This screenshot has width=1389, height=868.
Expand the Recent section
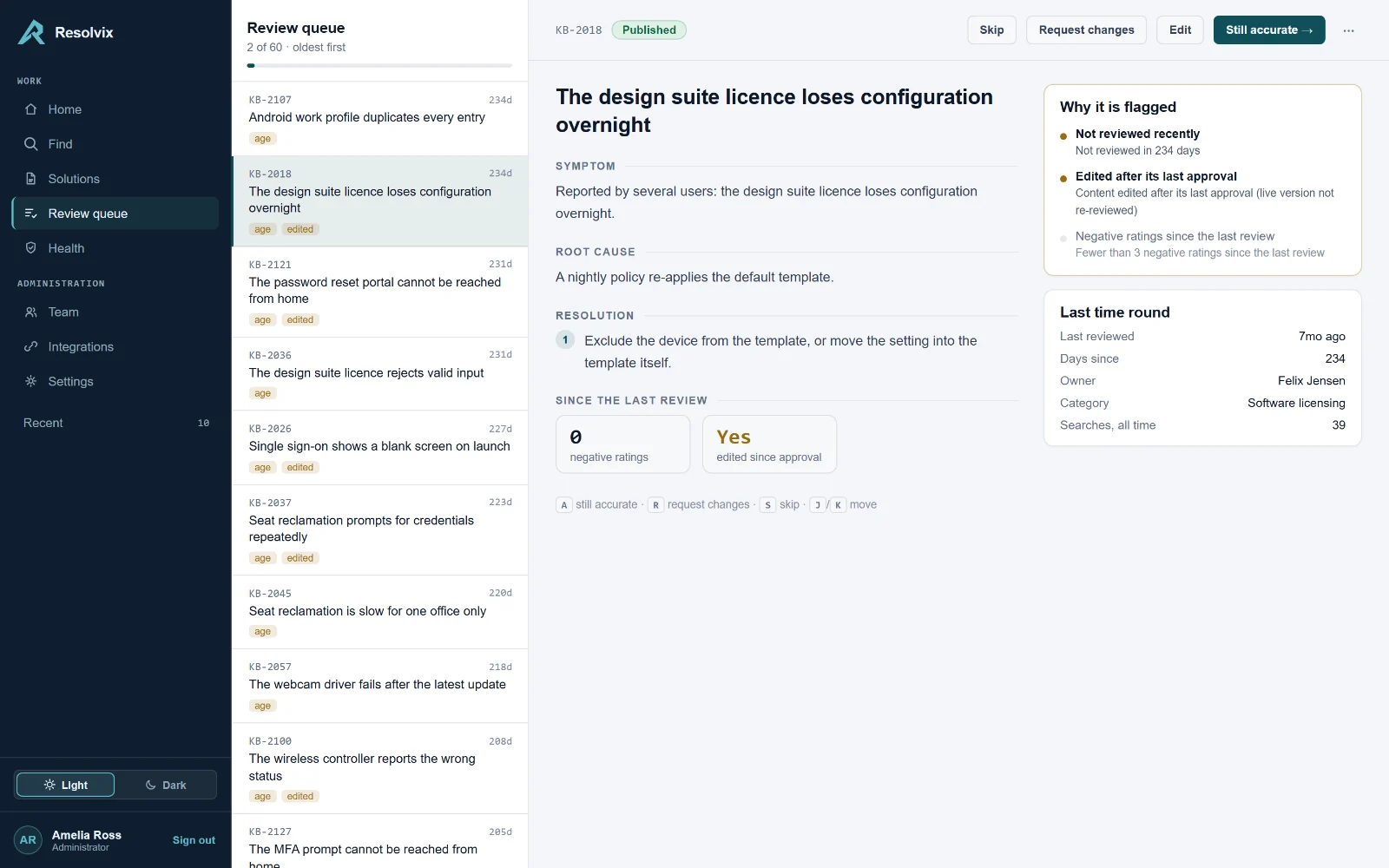point(115,423)
